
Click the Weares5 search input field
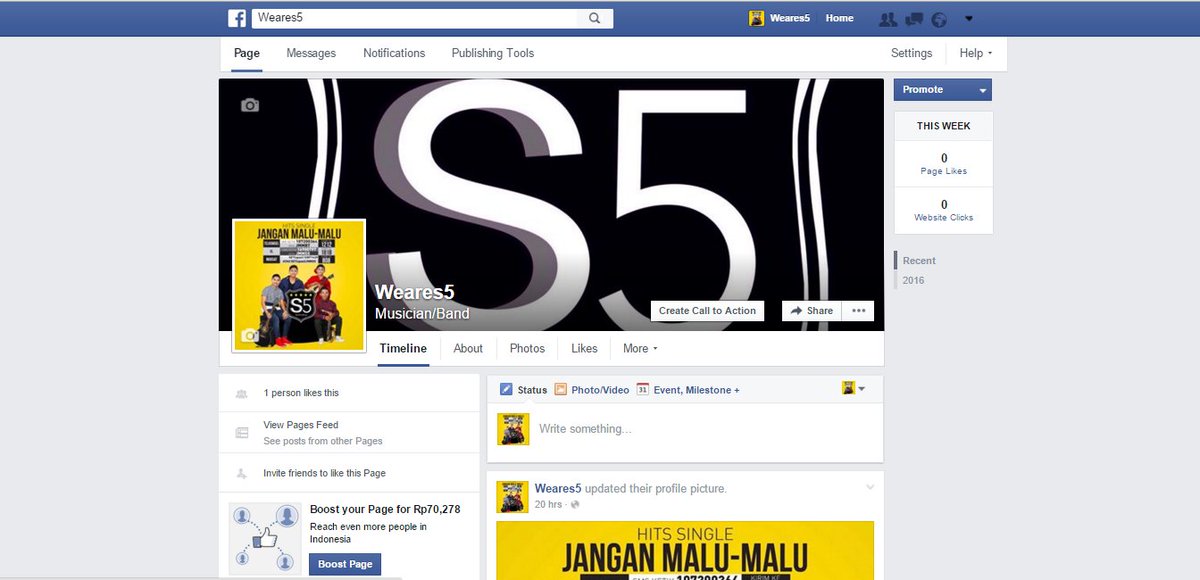tap(415, 18)
